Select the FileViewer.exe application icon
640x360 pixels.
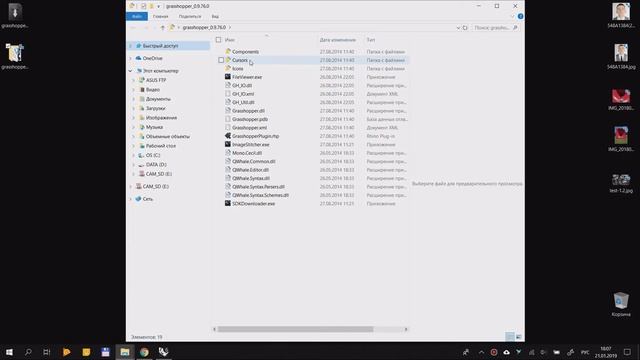[x=228, y=77]
